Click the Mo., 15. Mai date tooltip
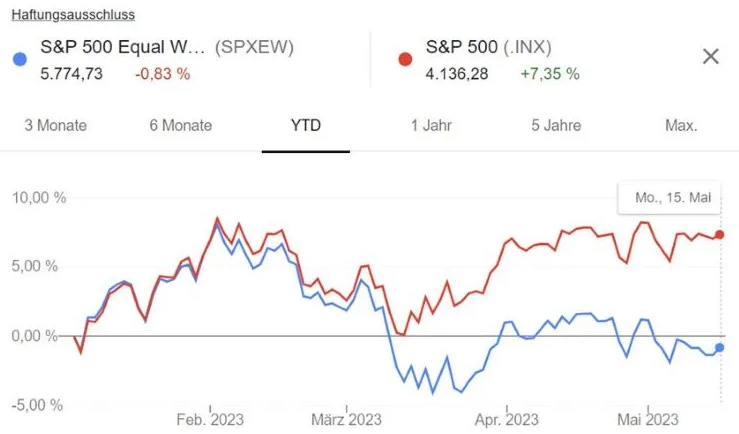739x434 pixels. [x=672, y=198]
